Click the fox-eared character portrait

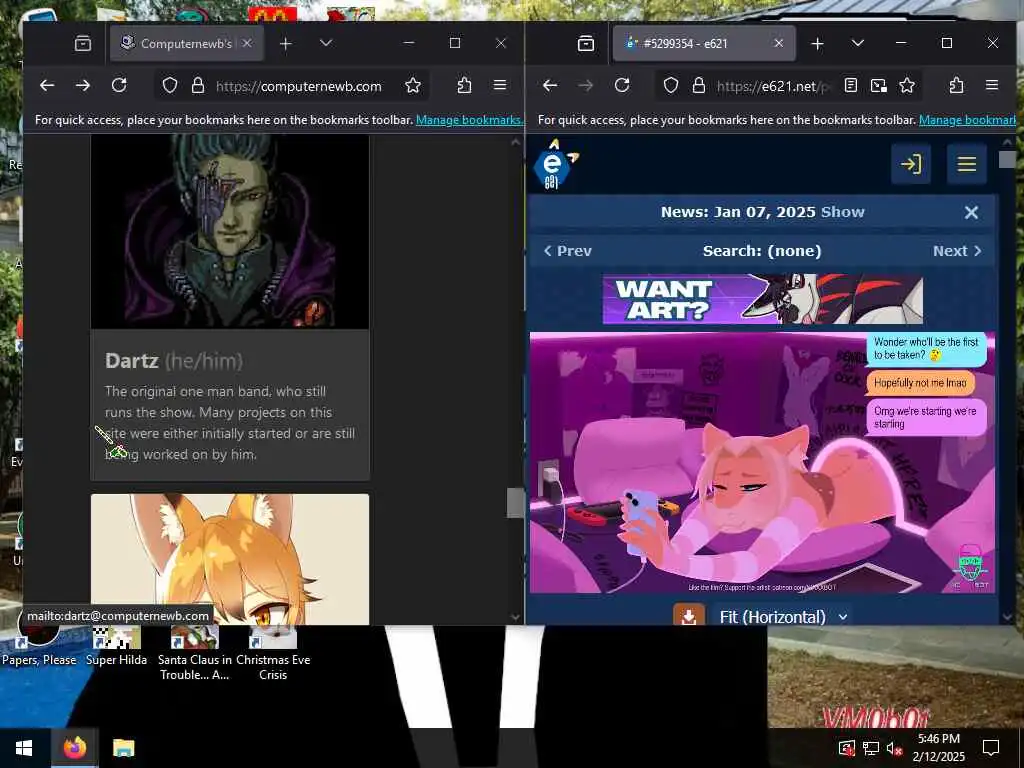tap(230, 559)
